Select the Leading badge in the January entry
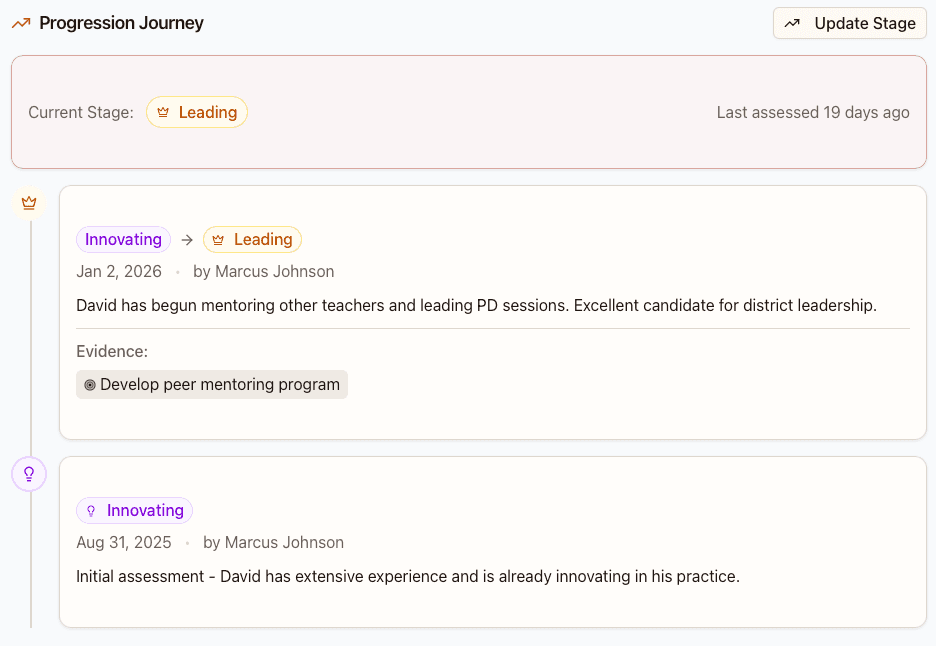936x646 pixels. pos(252,239)
